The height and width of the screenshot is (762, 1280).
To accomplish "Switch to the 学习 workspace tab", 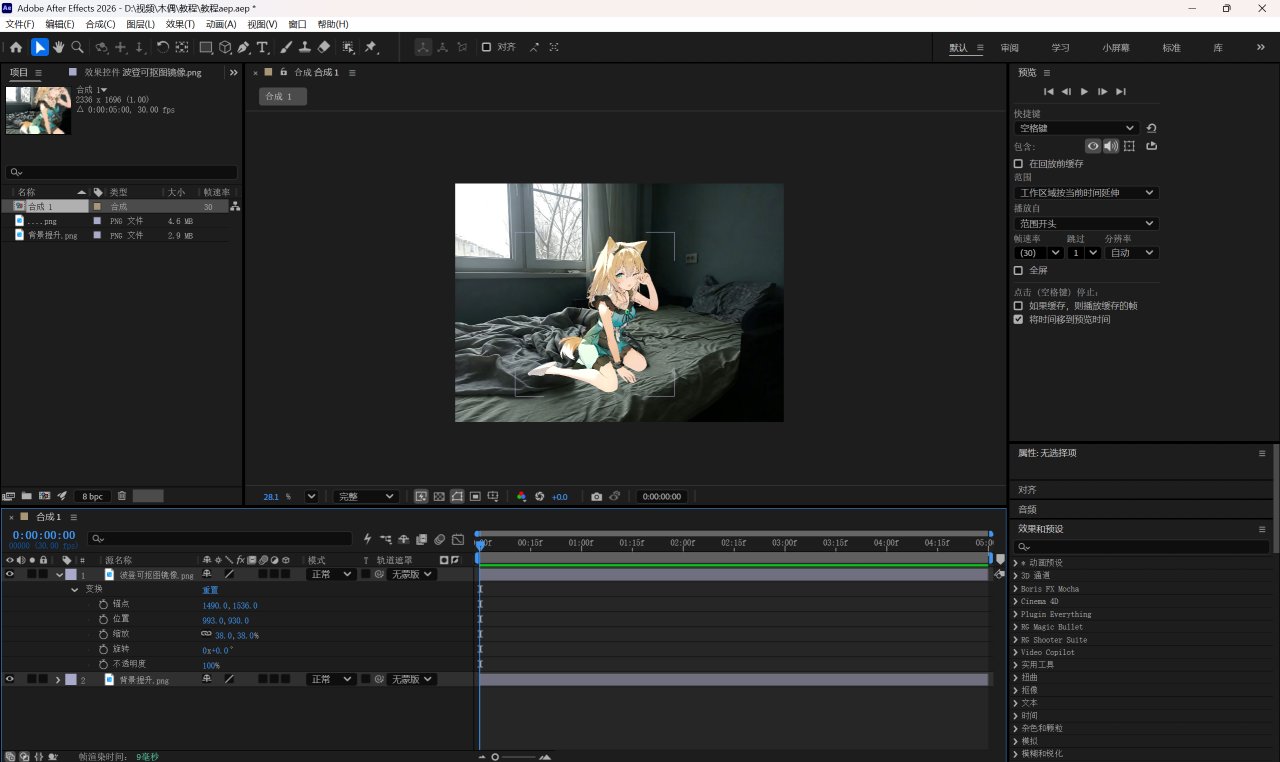I will 1060,48.
